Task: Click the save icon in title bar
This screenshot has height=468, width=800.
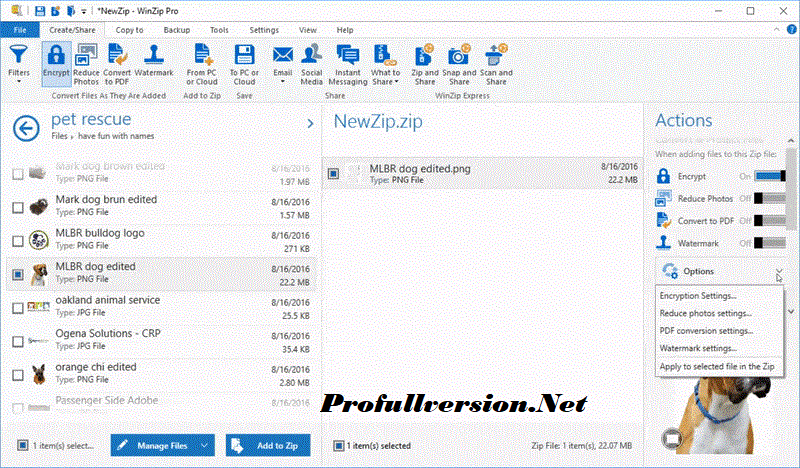Action: click(x=39, y=11)
